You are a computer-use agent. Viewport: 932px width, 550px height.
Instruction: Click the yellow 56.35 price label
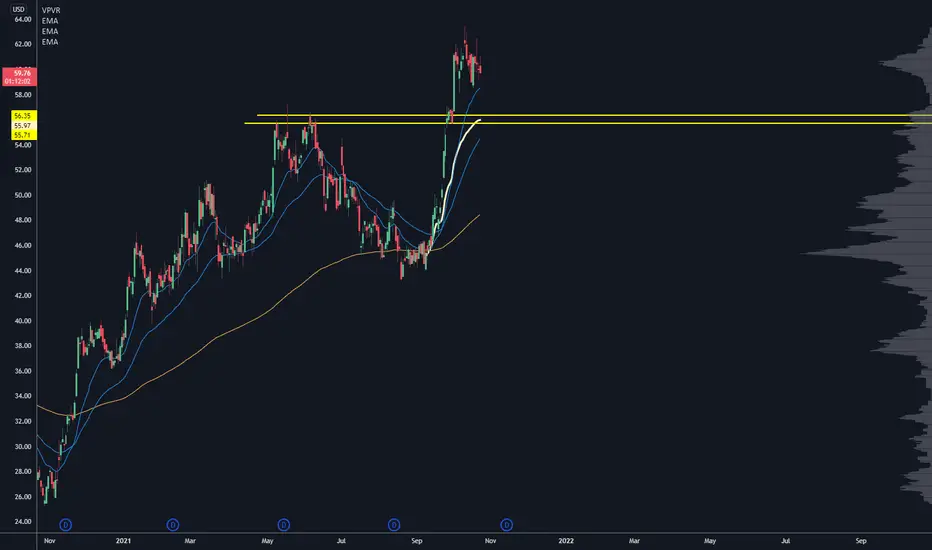click(23, 116)
